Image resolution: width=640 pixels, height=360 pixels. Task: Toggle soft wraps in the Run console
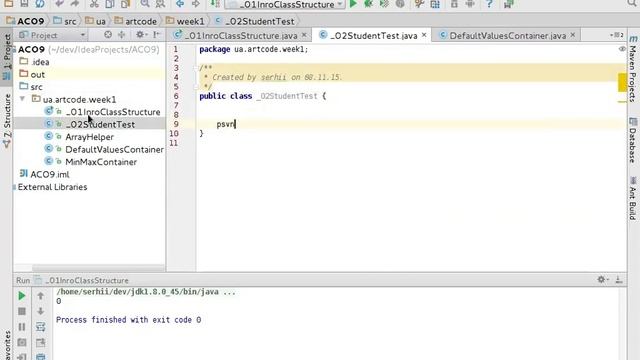[x=40, y=327]
